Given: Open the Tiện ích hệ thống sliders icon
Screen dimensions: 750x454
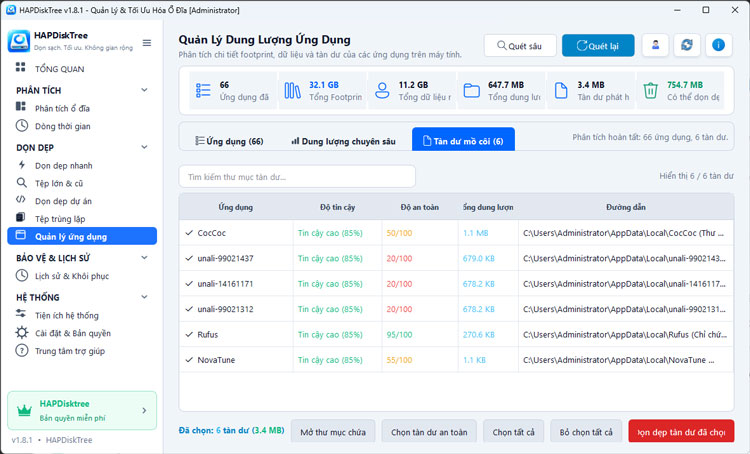Looking at the screenshot, I should (x=21, y=314).
